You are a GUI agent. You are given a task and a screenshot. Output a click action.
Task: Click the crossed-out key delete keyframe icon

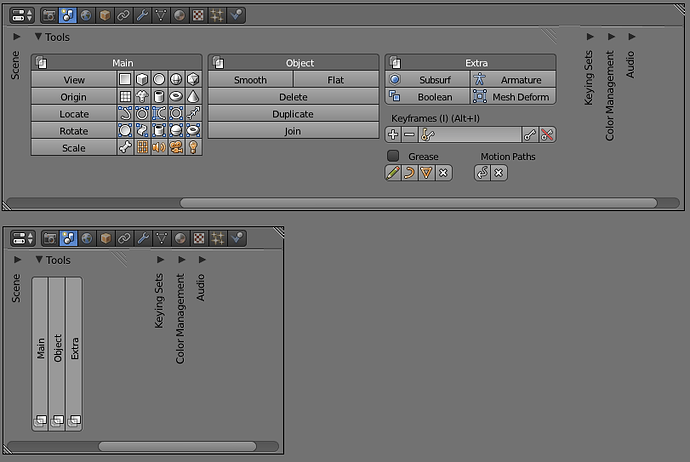[547, 135]
